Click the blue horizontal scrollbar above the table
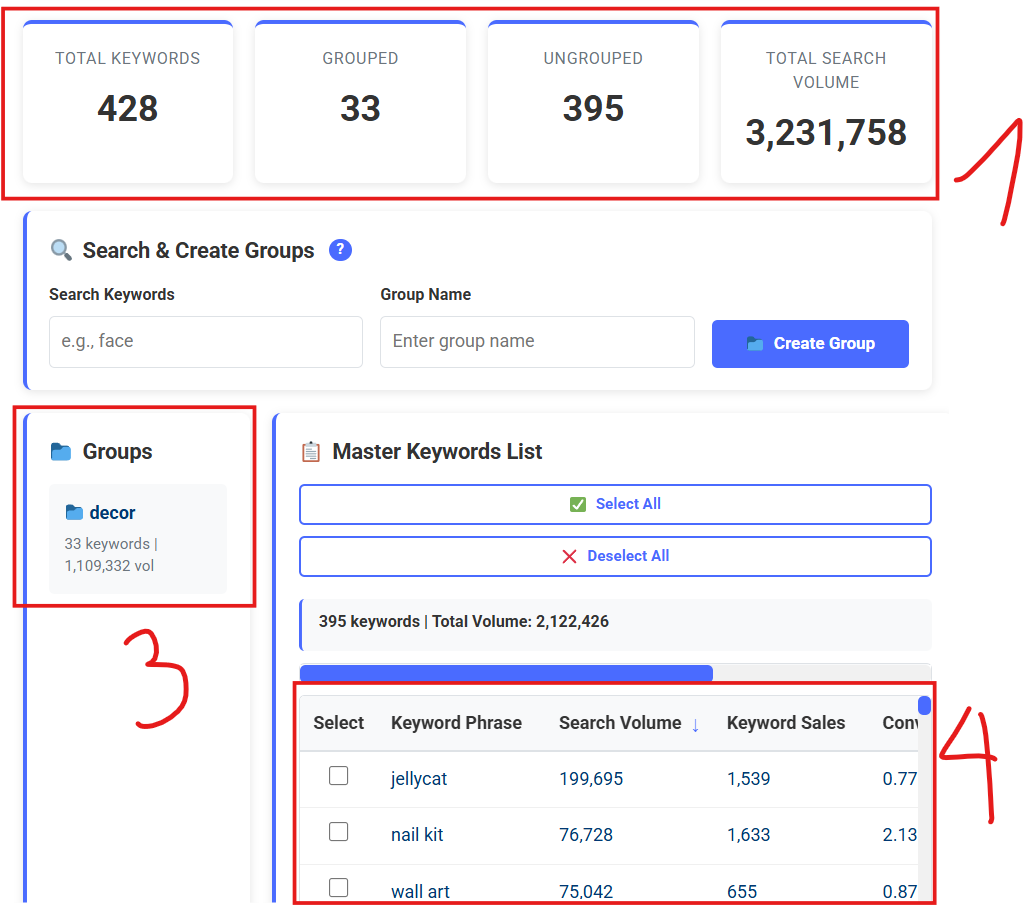Screen dimensions: 1024x906 (x=506, y=673)
